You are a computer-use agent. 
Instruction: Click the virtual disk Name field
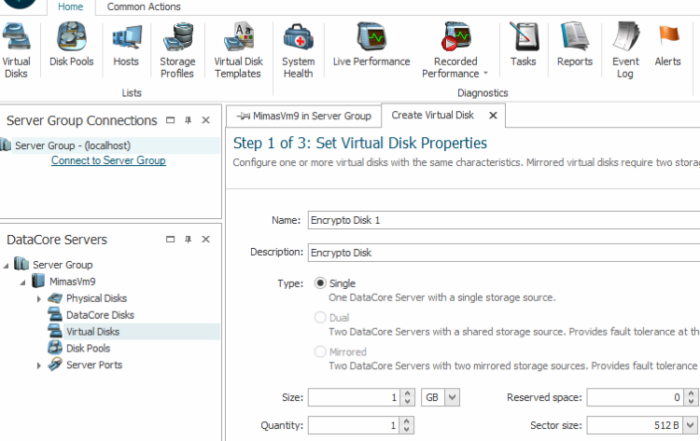point(500,220)
